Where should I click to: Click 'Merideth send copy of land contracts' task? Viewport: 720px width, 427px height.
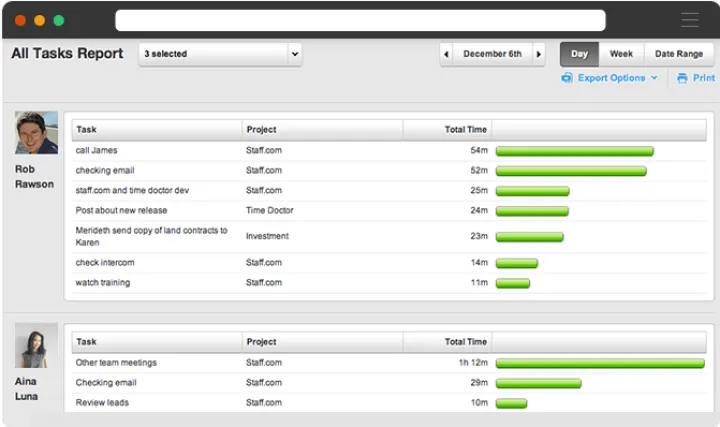click(152, 236)
